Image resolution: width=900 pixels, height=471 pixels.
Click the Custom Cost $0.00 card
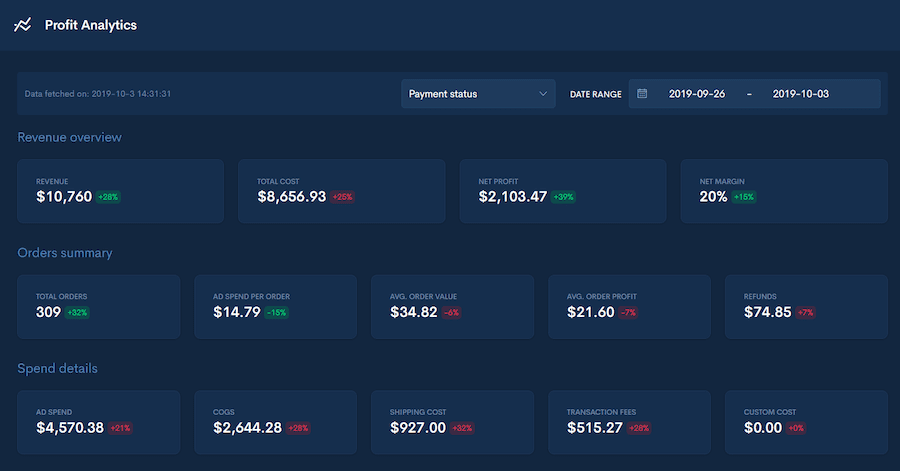click(805, 421)
